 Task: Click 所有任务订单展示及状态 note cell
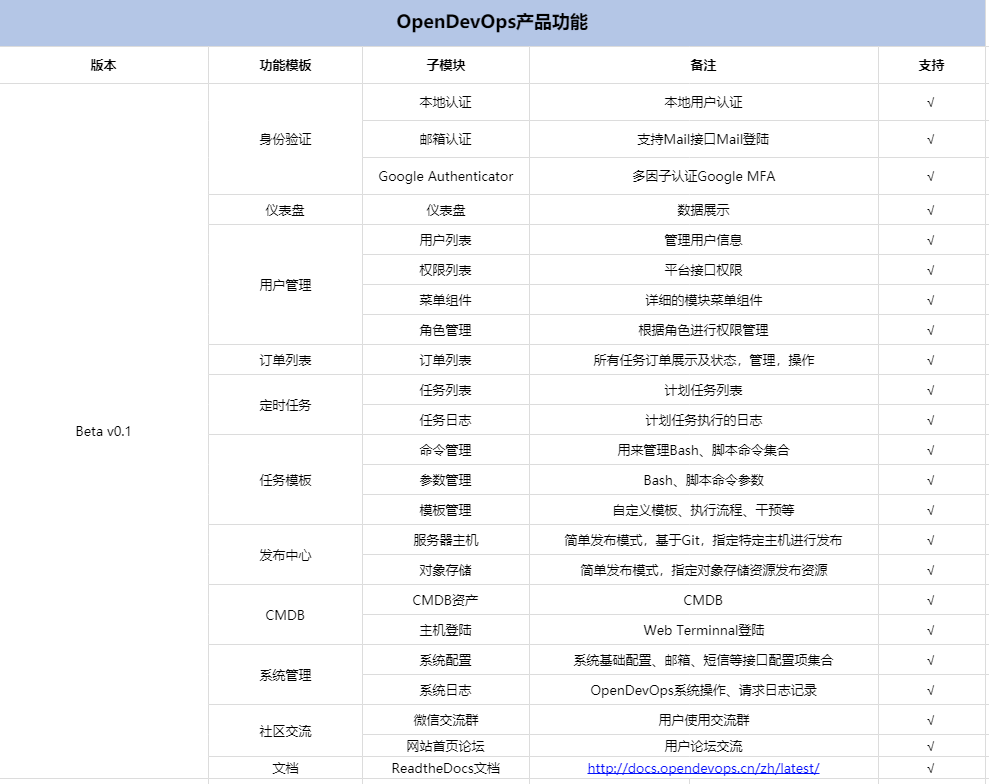703,360
